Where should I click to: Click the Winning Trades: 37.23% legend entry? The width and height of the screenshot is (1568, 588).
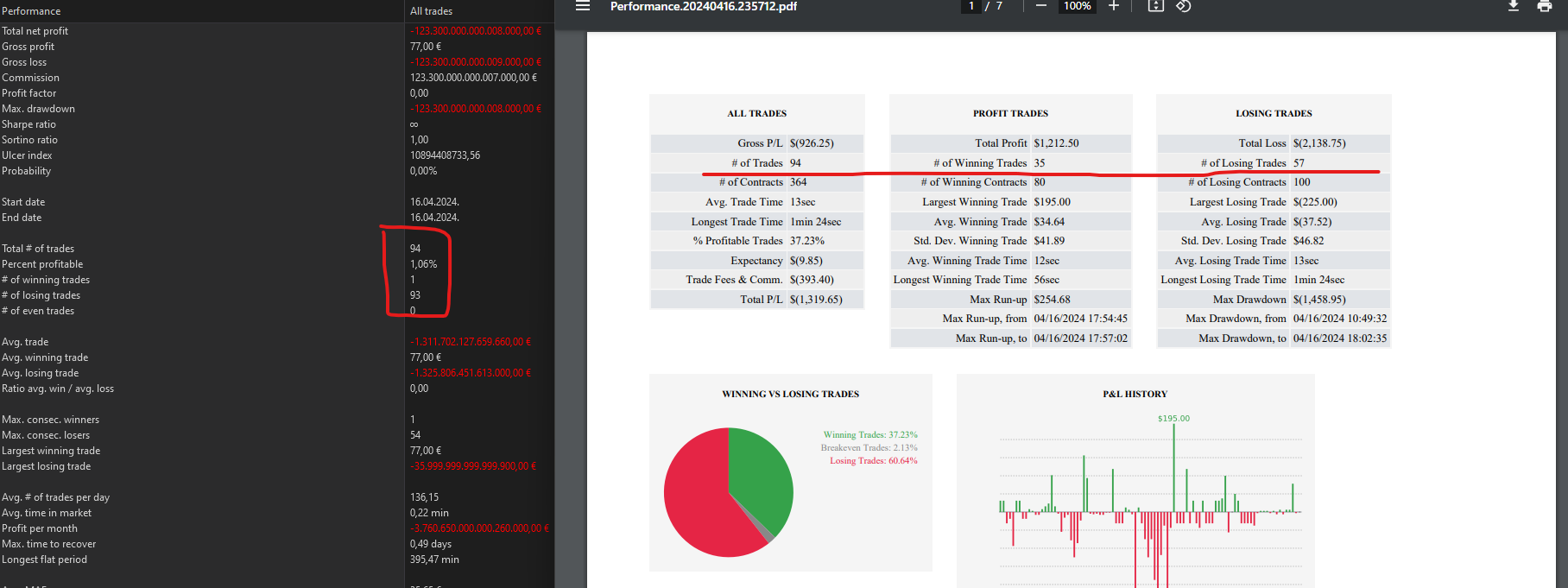click(x=870, y=435)
